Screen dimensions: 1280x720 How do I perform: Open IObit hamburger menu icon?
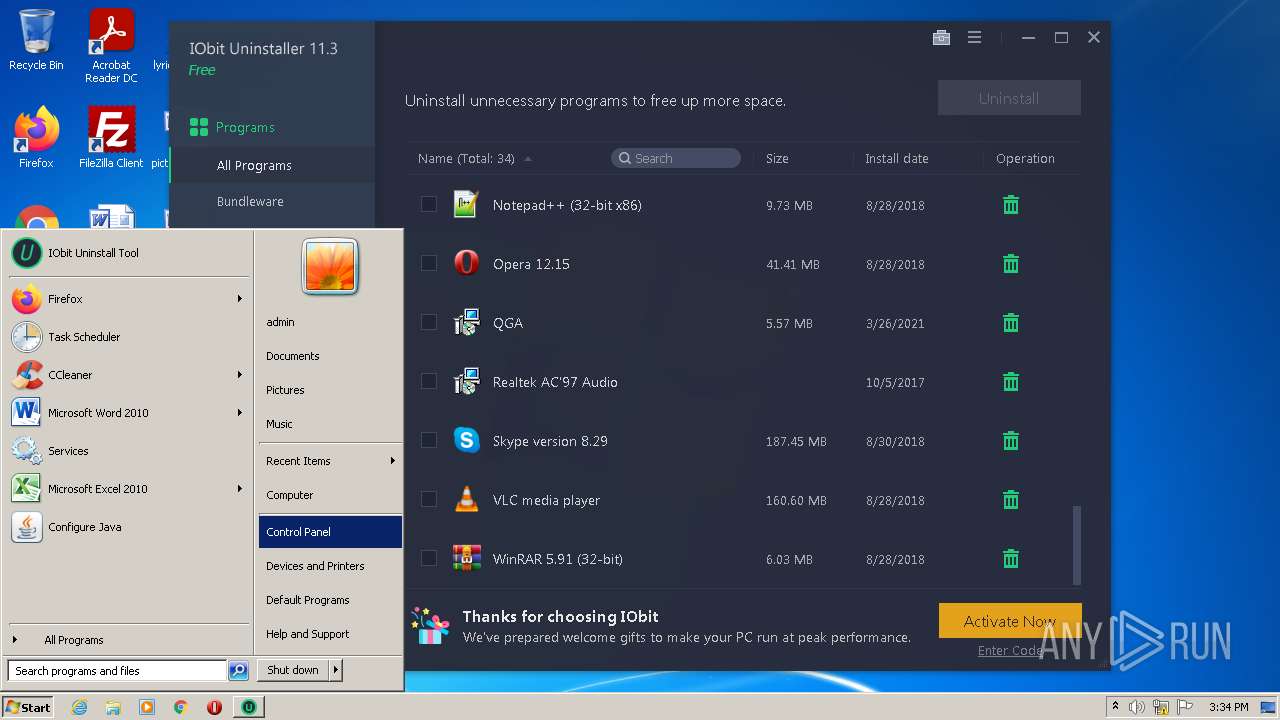click(x=974, y=37)
